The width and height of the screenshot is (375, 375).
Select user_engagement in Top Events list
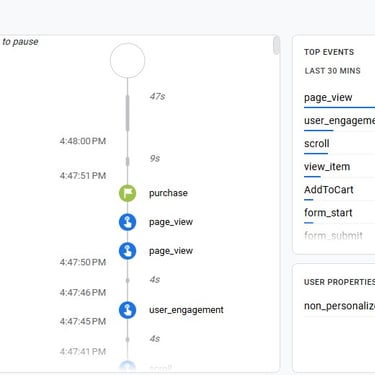click(x=339, y=120)
